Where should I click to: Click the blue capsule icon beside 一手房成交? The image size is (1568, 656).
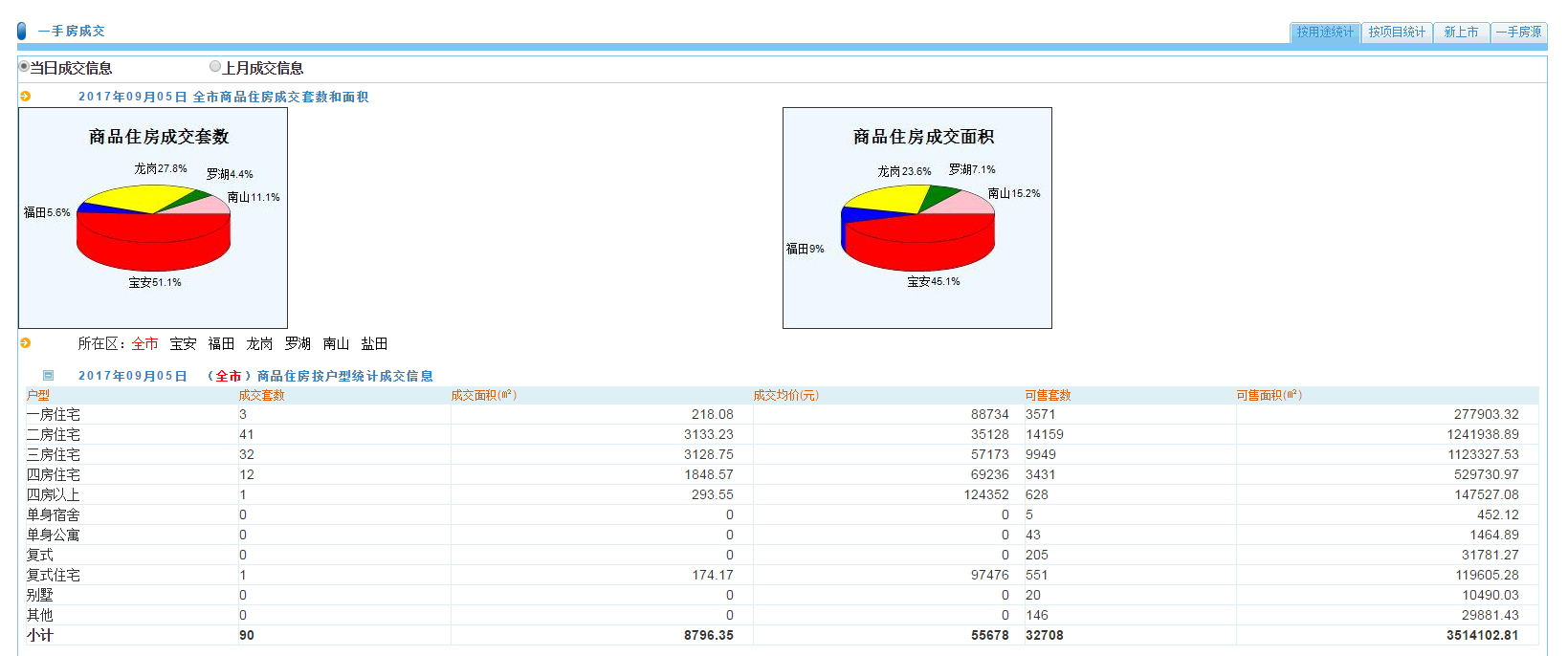pos(22,32)
